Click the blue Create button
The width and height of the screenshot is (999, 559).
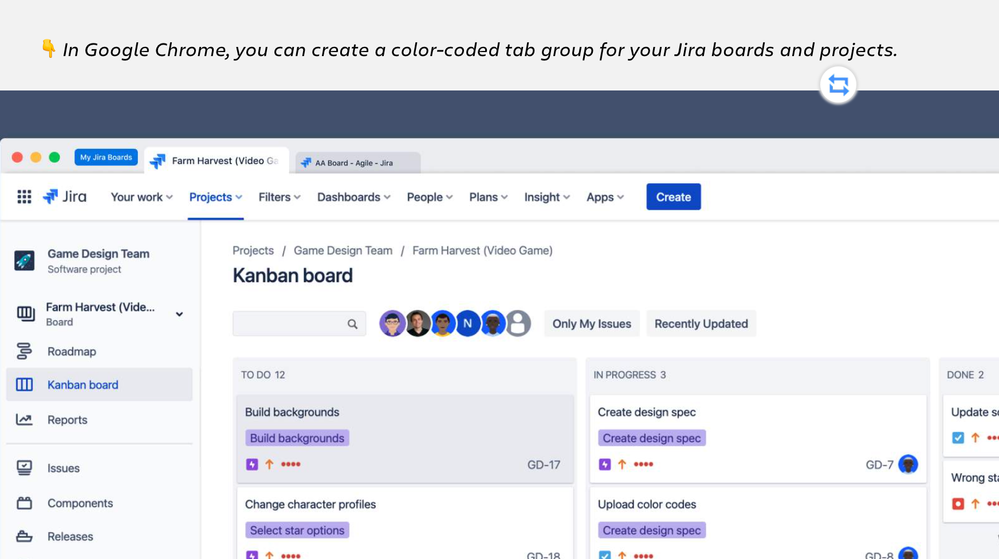point(673,197)
